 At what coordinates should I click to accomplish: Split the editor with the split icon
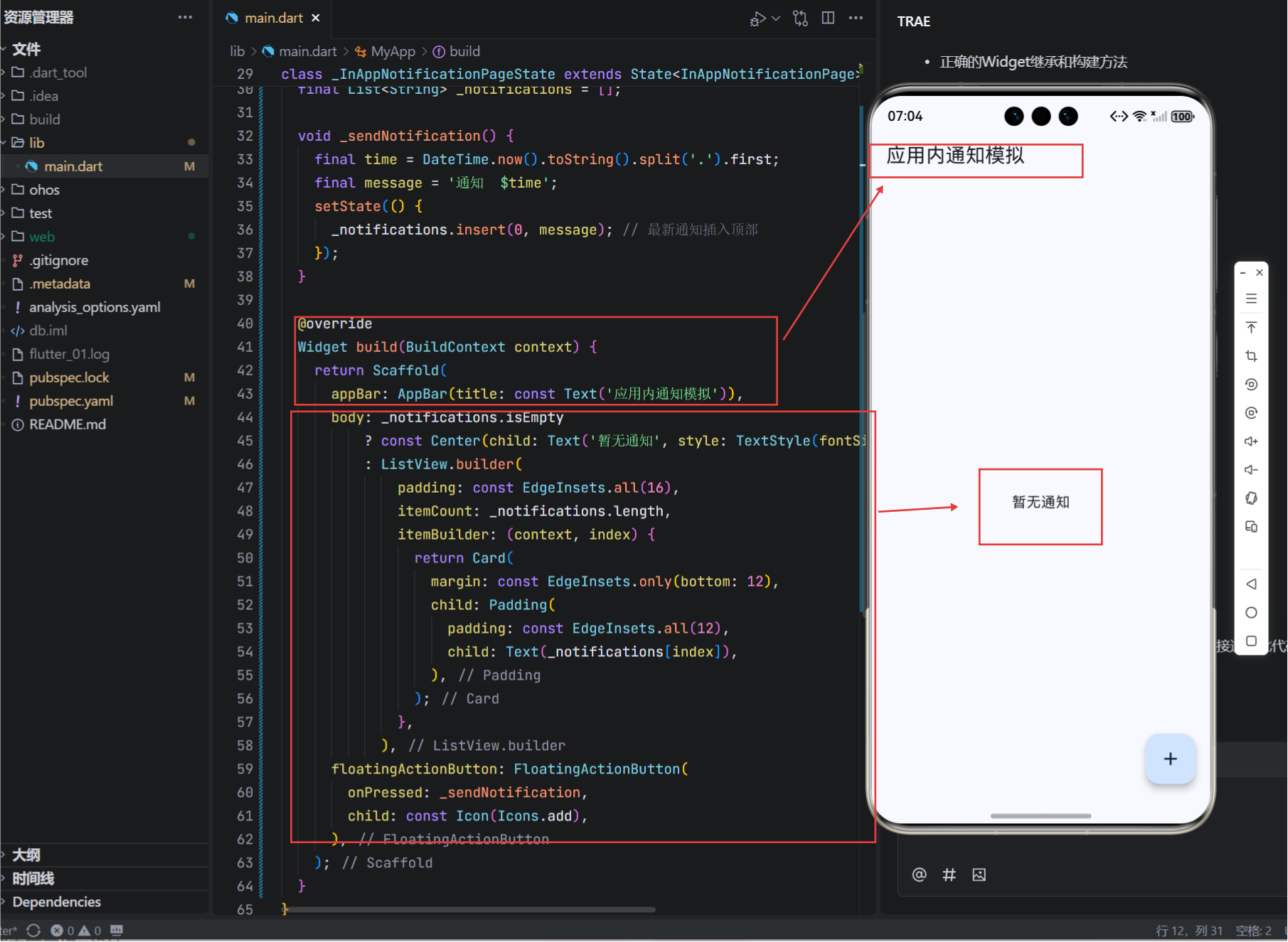[x=828, y=18]
